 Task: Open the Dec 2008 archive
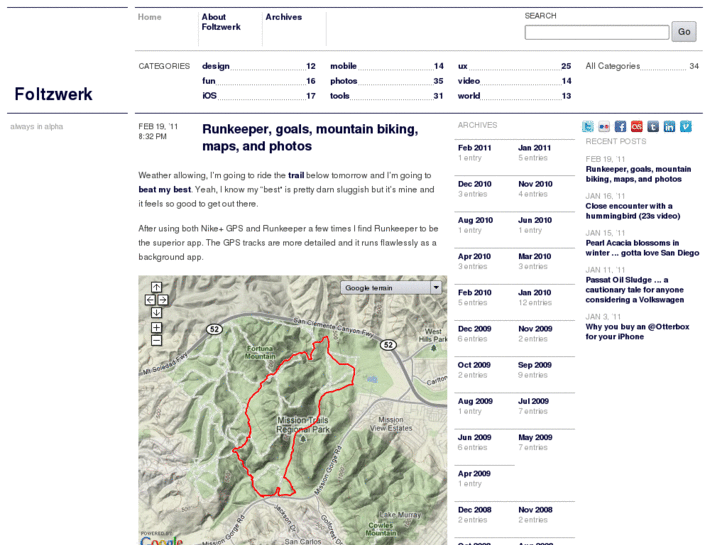coord(474,509)
